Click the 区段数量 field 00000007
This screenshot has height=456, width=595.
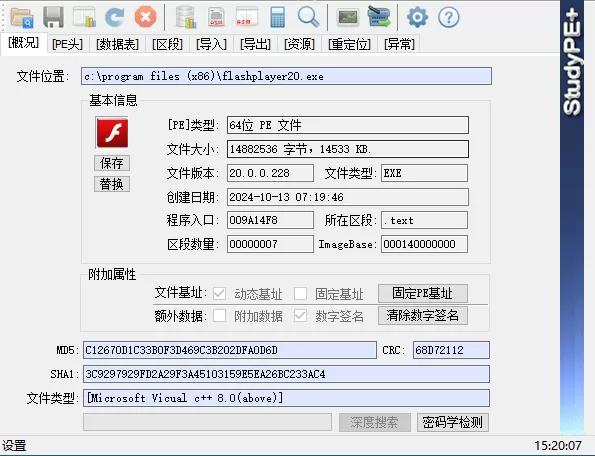click(x=270, y=244)
